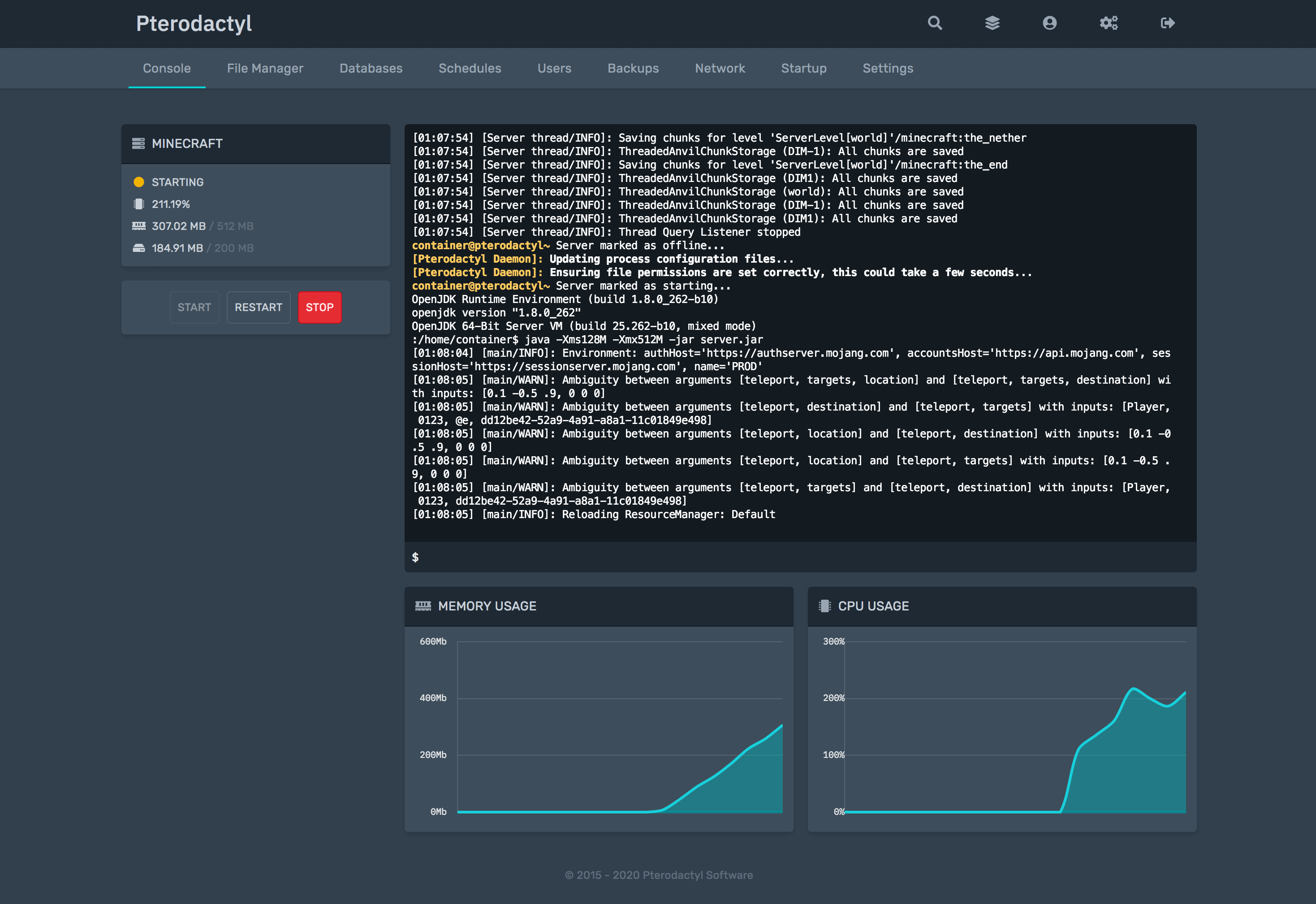
Task: Click the STOP button to halt server
Action: point(318,307)
